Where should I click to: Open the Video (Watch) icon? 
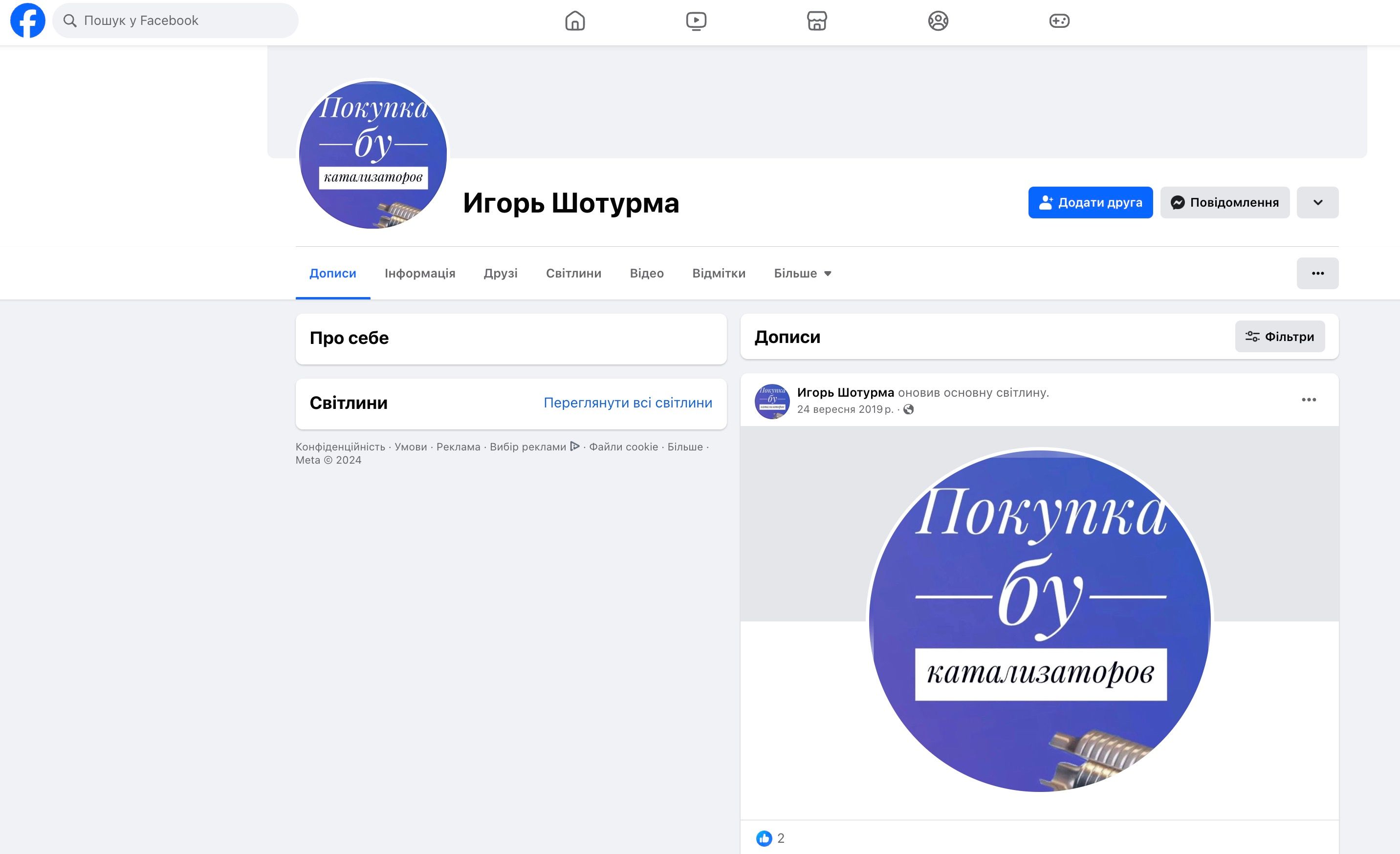pyautogui.click(x=696, y=21)
